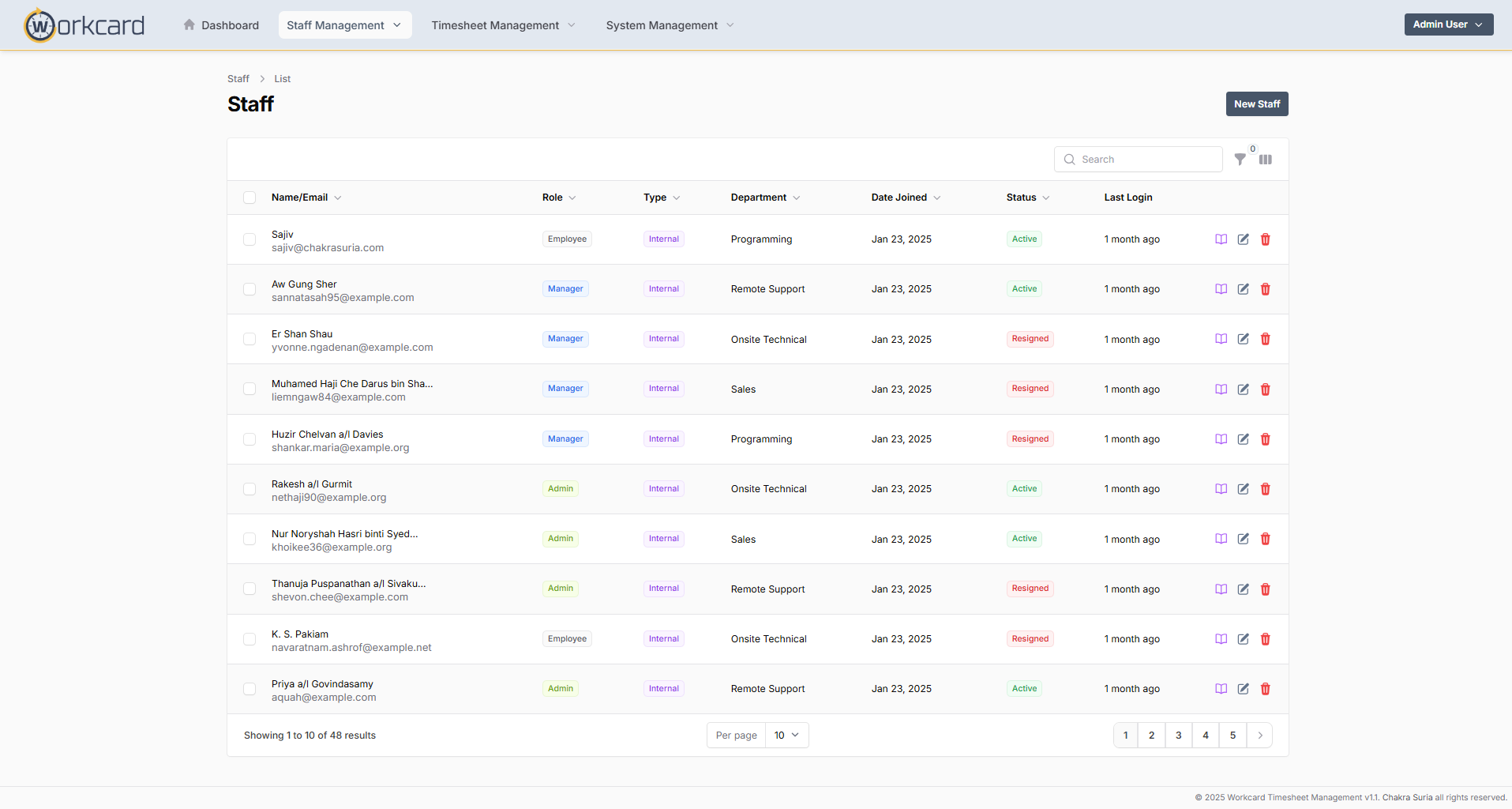Screen dimensions: 1512x809
Task: Click the New Staff button
Action: [1256, 104]
